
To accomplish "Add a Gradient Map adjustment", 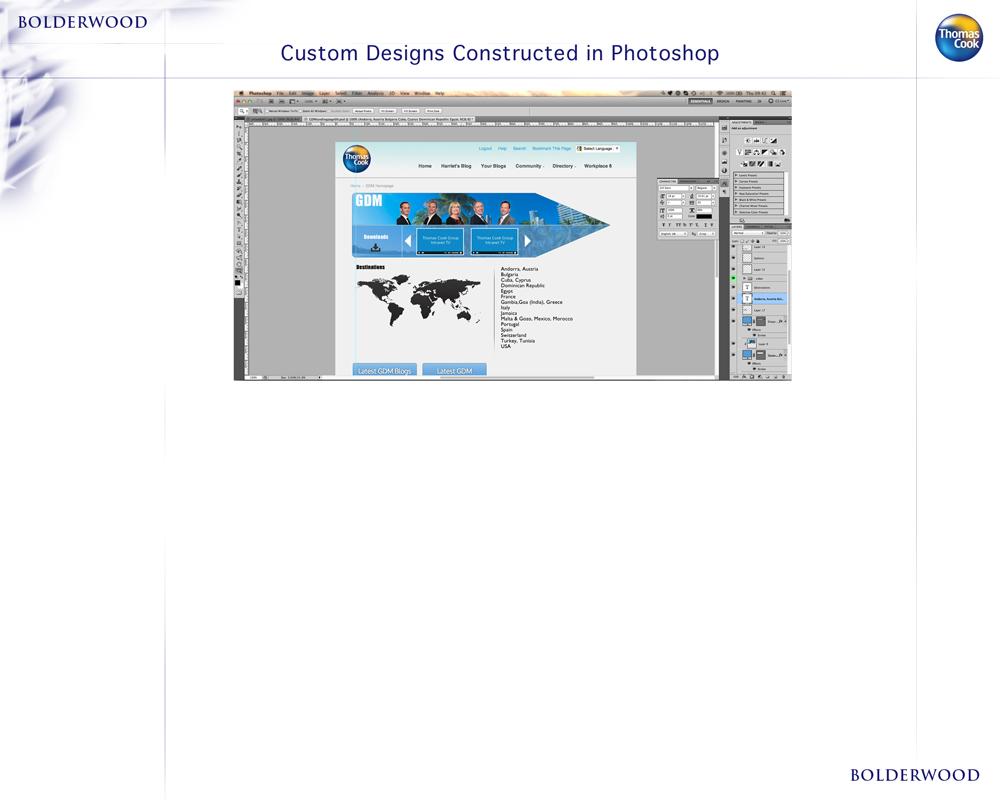I will [770, 164].
